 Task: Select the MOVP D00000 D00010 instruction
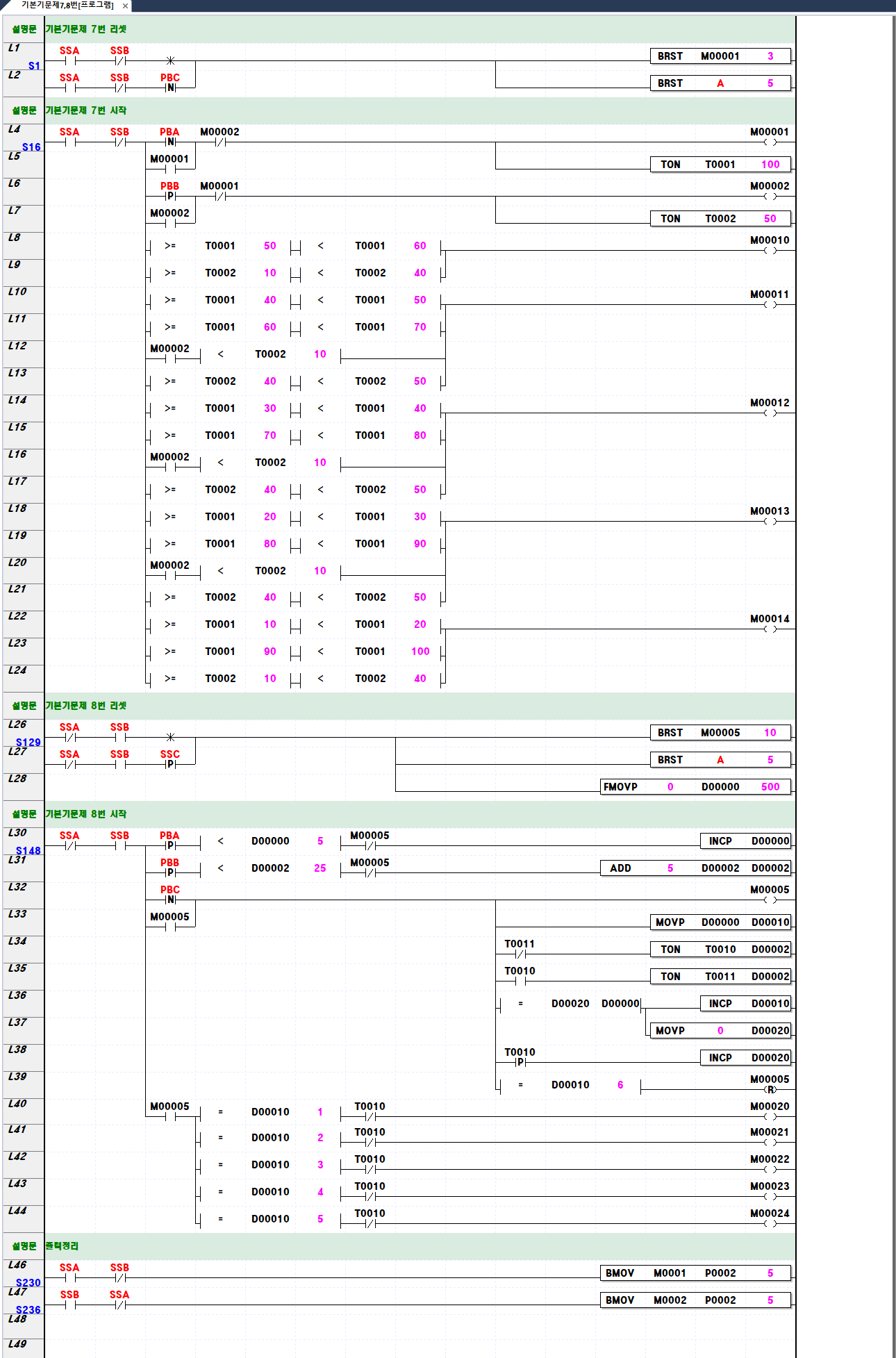(x=720, y=922)
